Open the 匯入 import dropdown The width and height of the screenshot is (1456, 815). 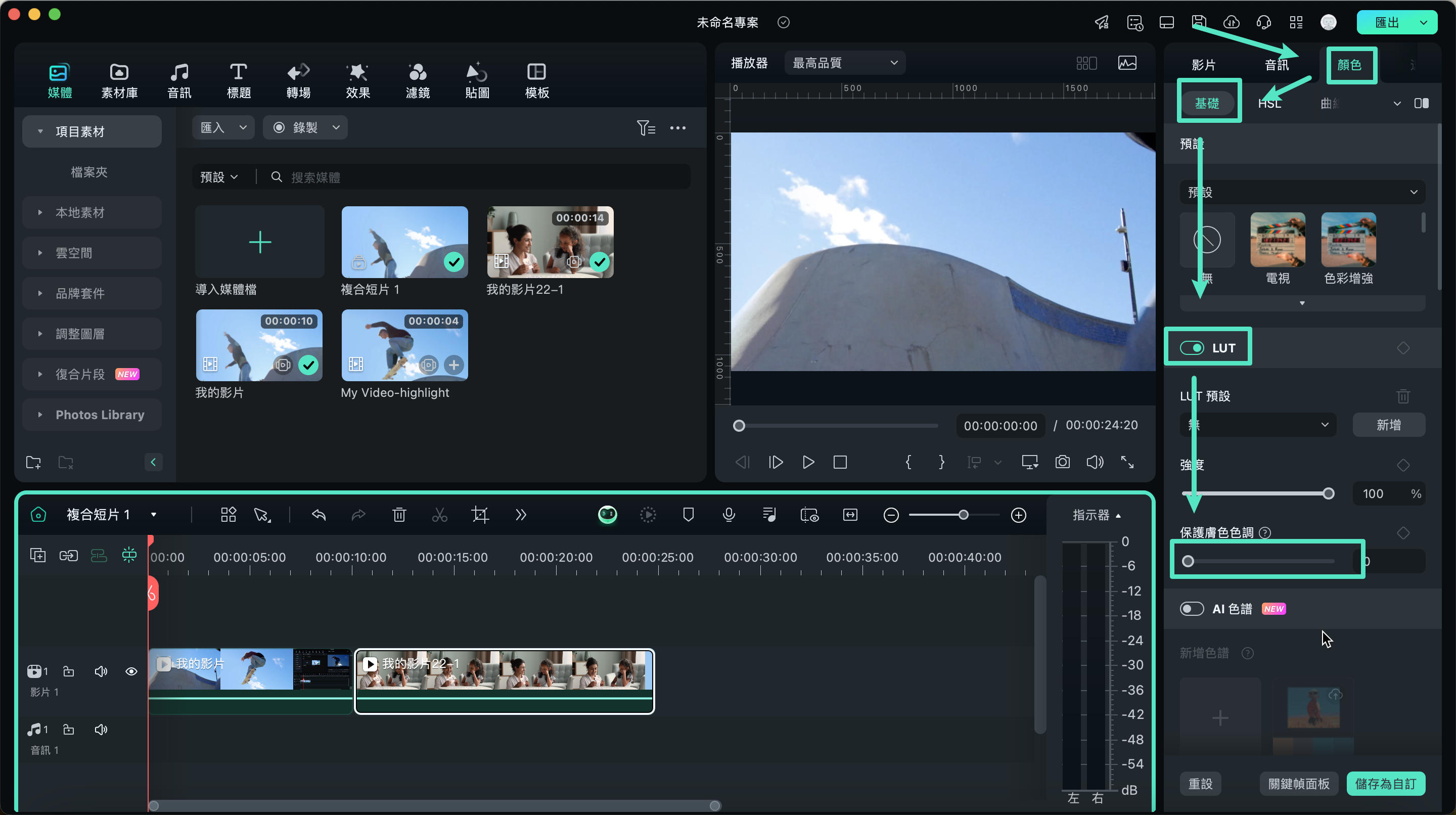[223, 128]
